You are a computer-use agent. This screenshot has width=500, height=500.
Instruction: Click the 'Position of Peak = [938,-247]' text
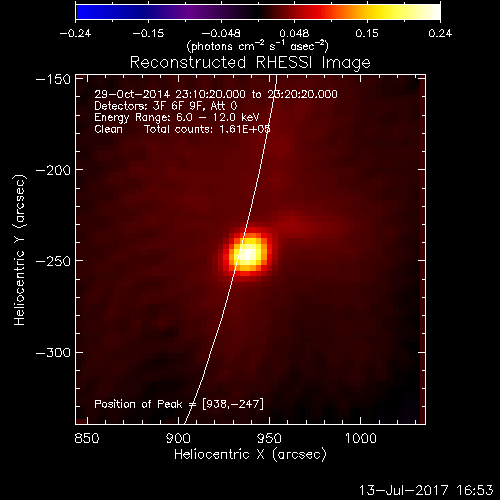179,404
